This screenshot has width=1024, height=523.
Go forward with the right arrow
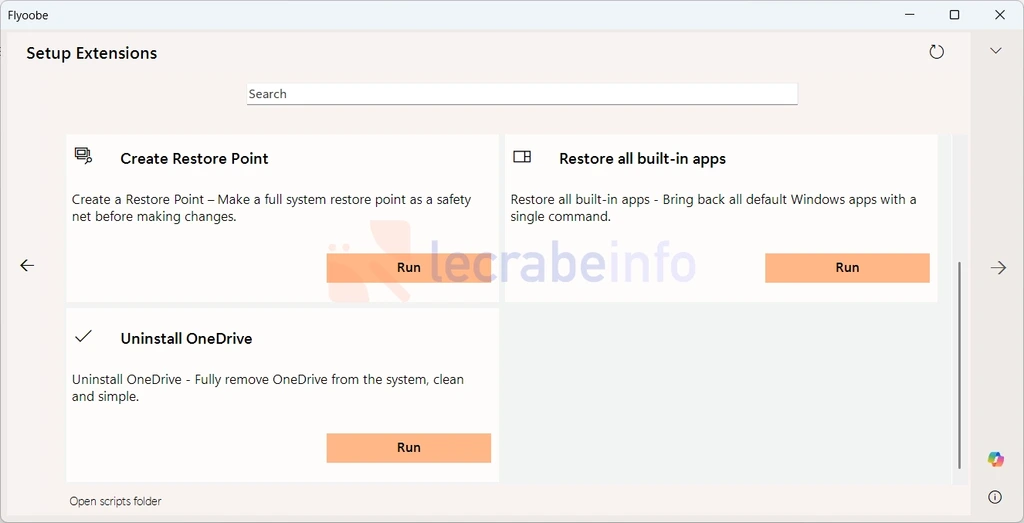coord(998,267)
